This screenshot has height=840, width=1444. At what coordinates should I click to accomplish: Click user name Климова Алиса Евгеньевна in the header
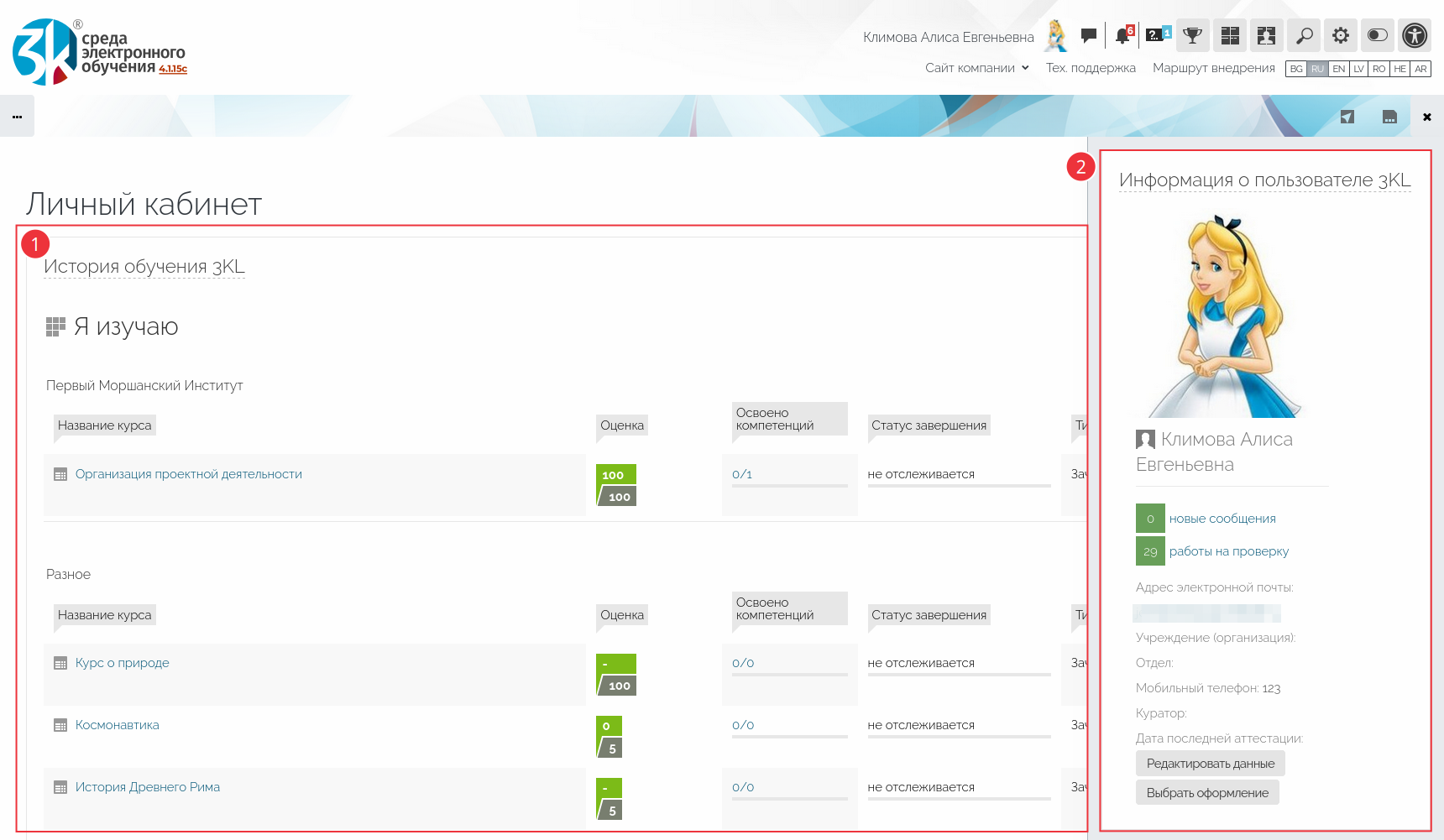click(x=948, y=37)
